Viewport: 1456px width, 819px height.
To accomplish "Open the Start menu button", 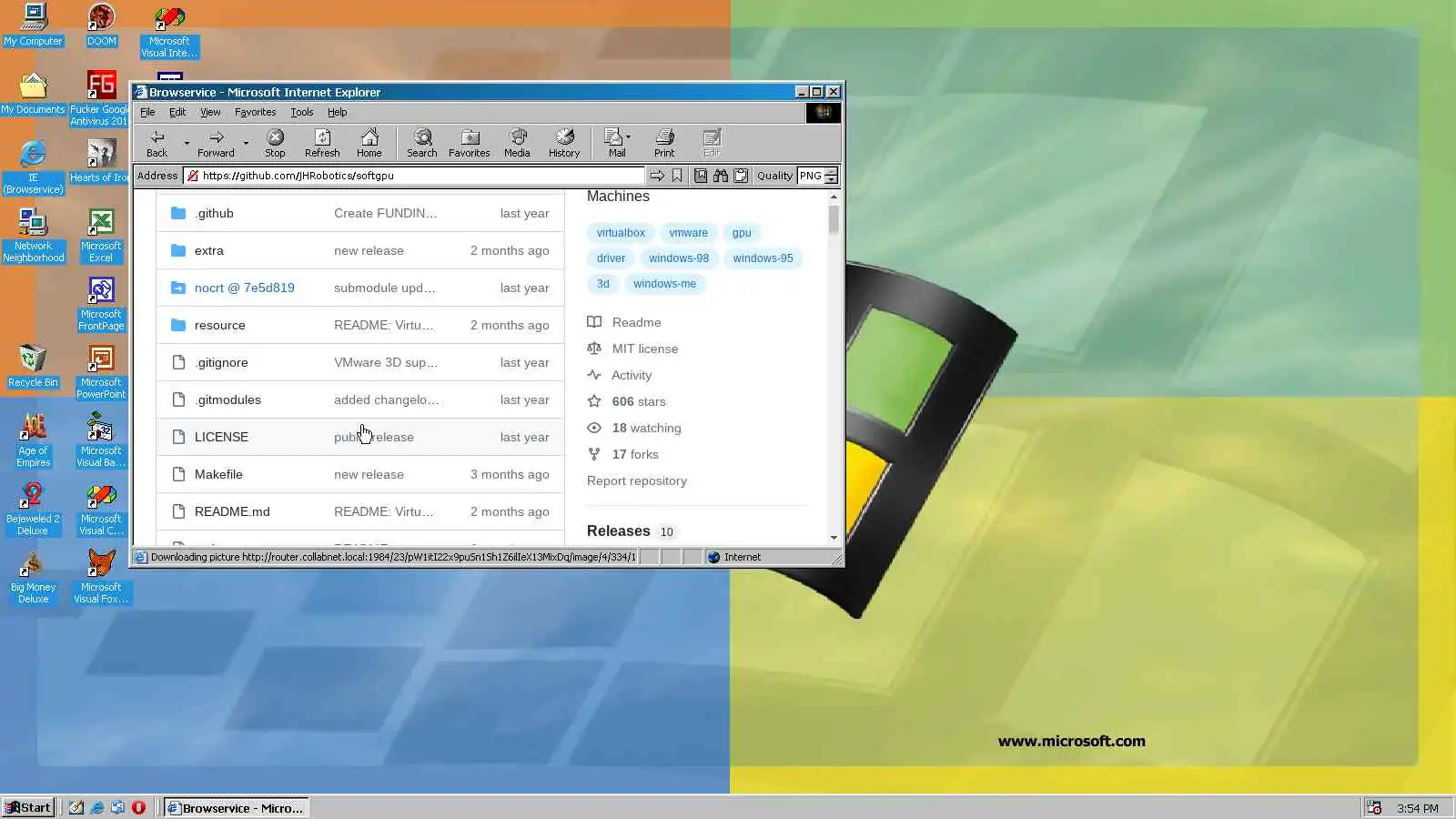I will click(28, 807).
